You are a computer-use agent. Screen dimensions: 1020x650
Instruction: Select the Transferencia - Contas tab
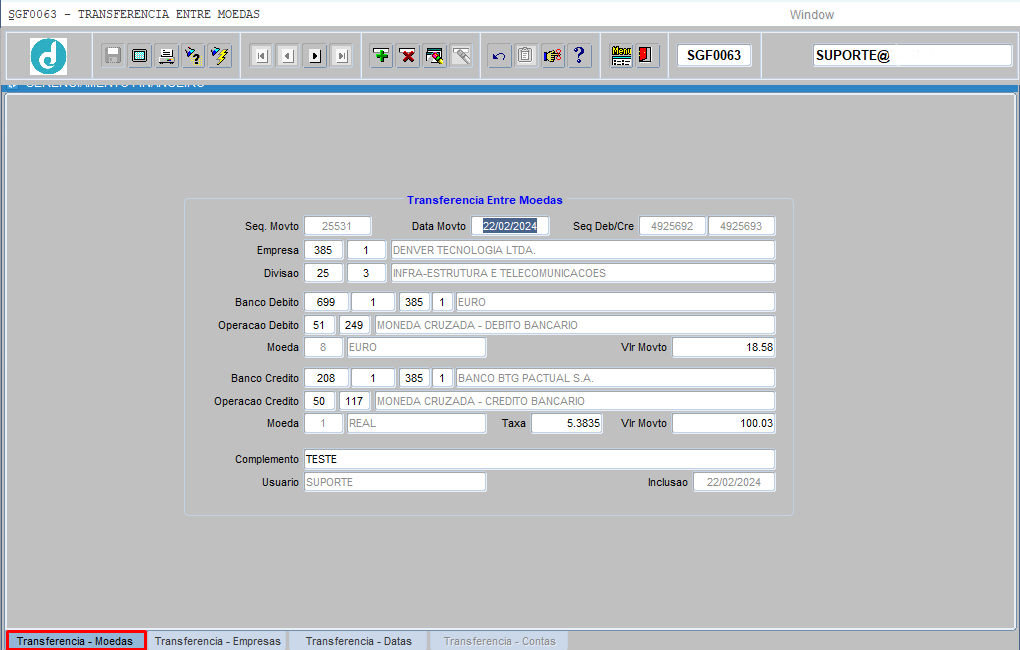tap(500, 641)
